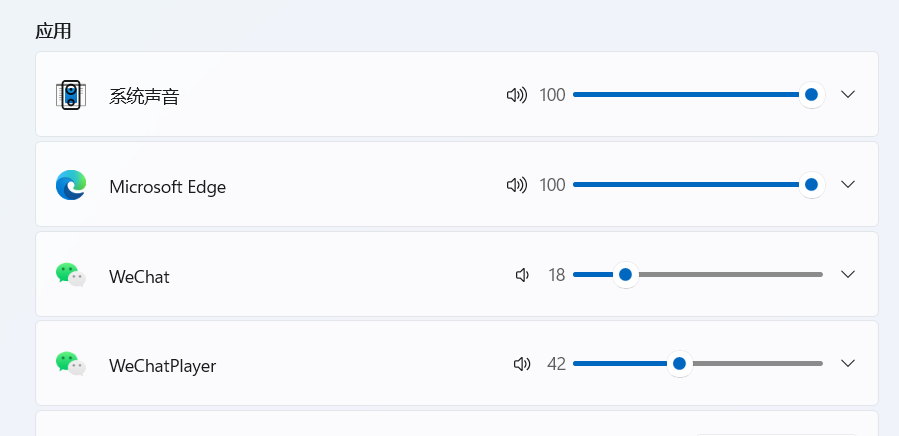Click the Microsoft Edge app icon

[71, 185]
